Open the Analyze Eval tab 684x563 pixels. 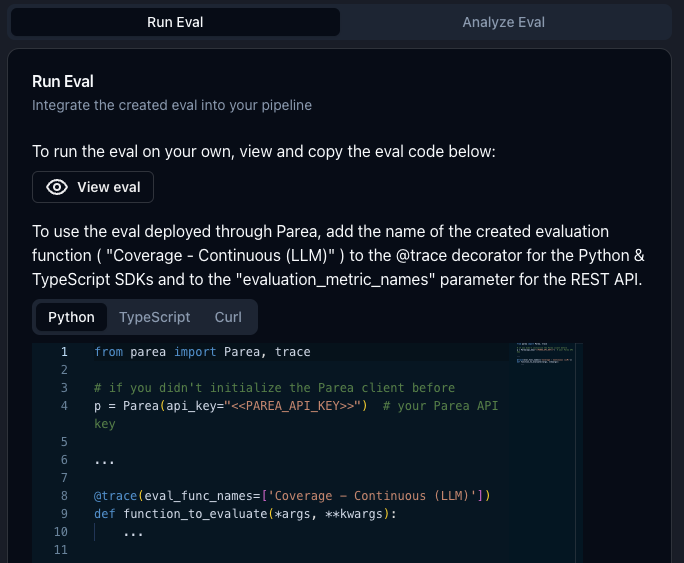click(x=503, y=22)
